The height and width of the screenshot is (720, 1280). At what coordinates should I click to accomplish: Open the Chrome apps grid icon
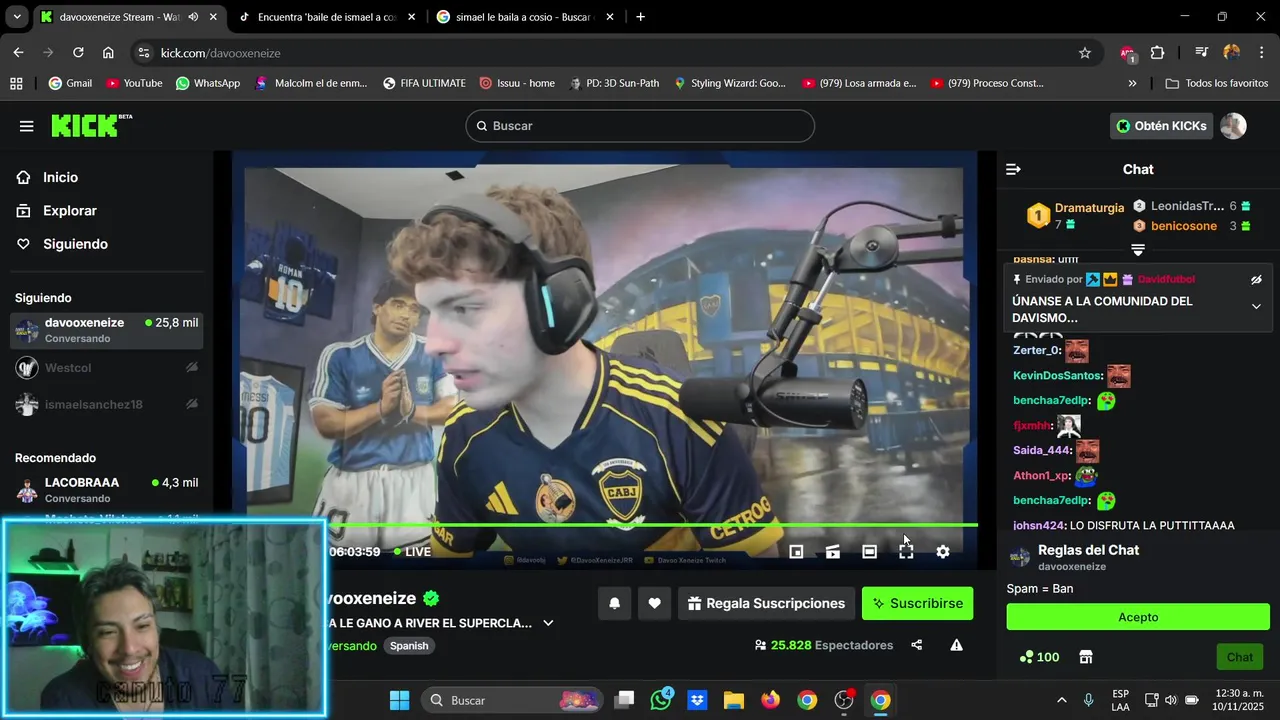click(x=16, y=83)
